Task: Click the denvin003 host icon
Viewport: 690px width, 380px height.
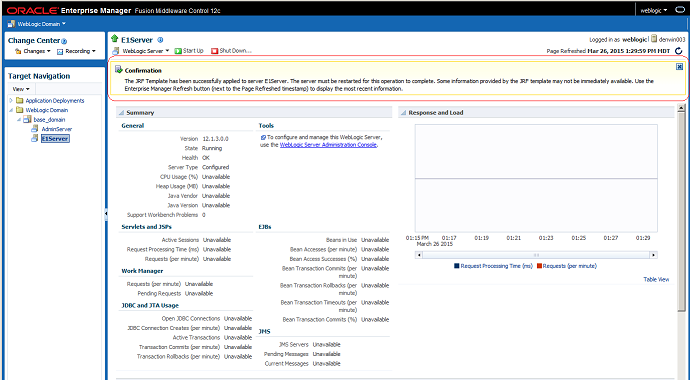Action: click(654, 39)
